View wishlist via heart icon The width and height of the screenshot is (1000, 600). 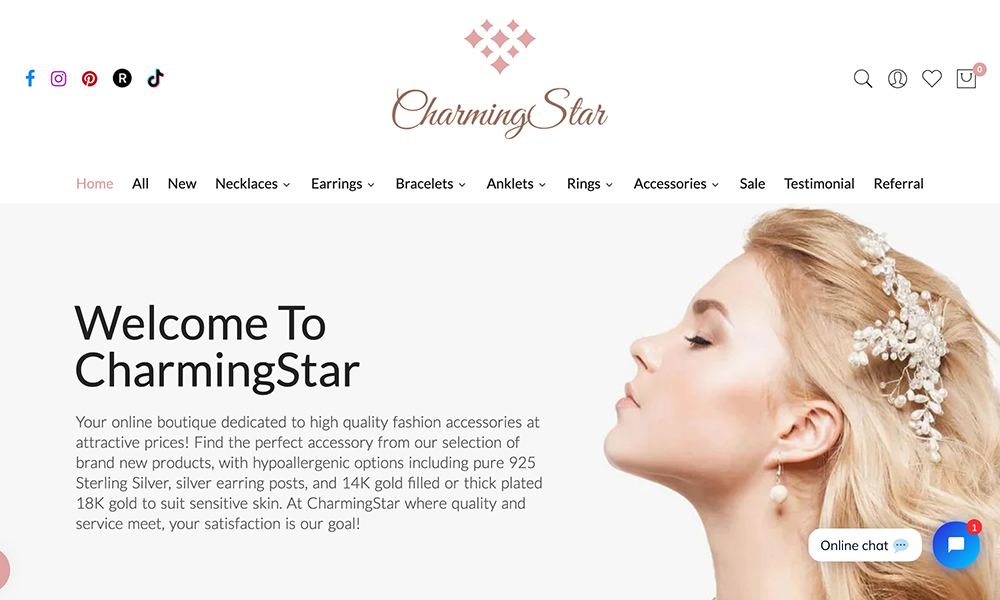(x=932, y=78)
